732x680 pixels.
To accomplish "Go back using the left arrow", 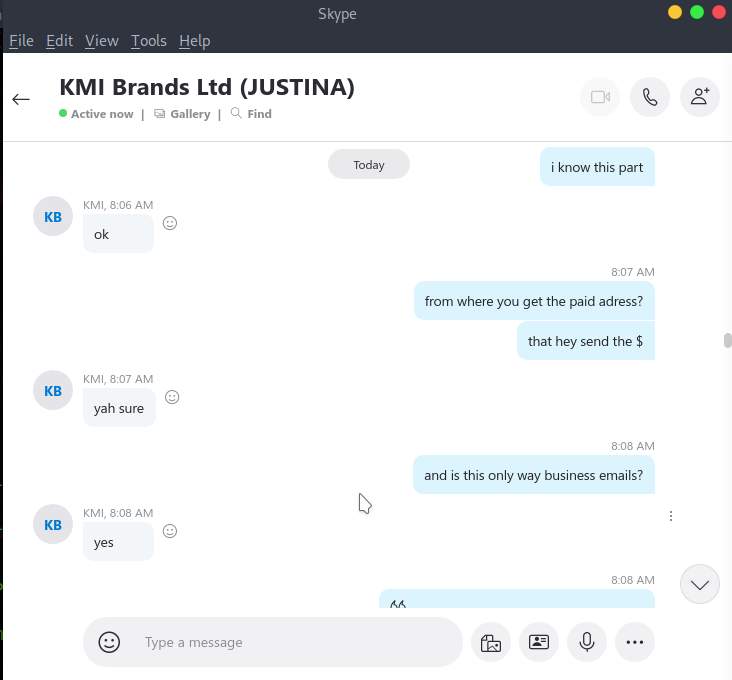I will pyautogui.click(x=21, y=99).
